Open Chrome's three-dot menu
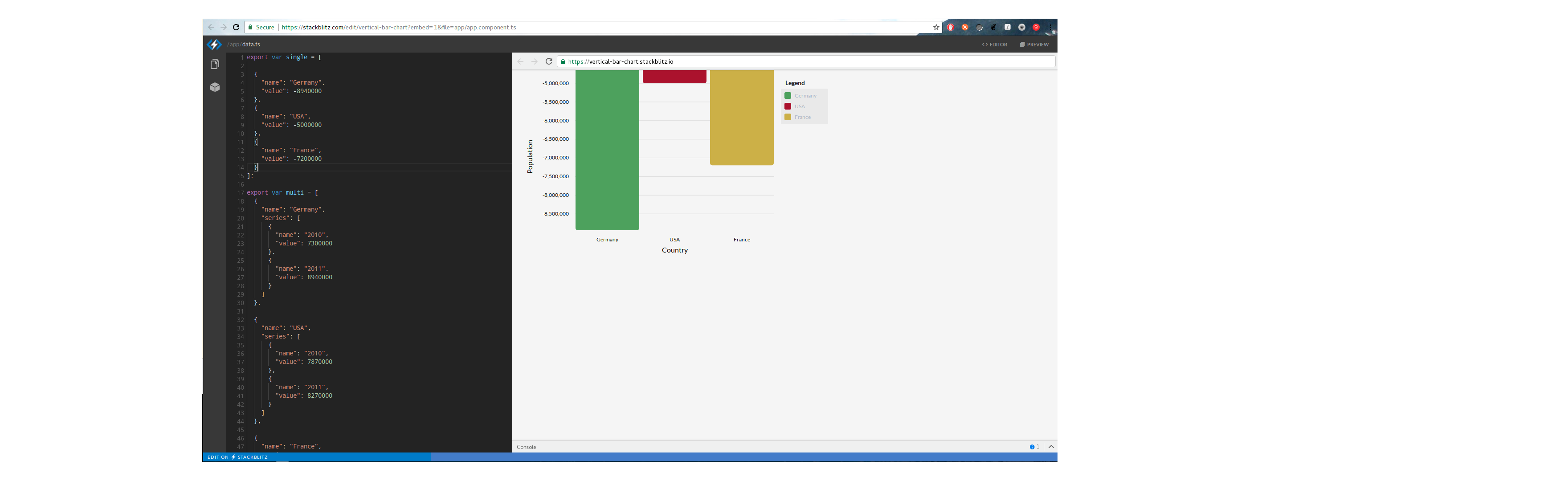 [1050, 27]
